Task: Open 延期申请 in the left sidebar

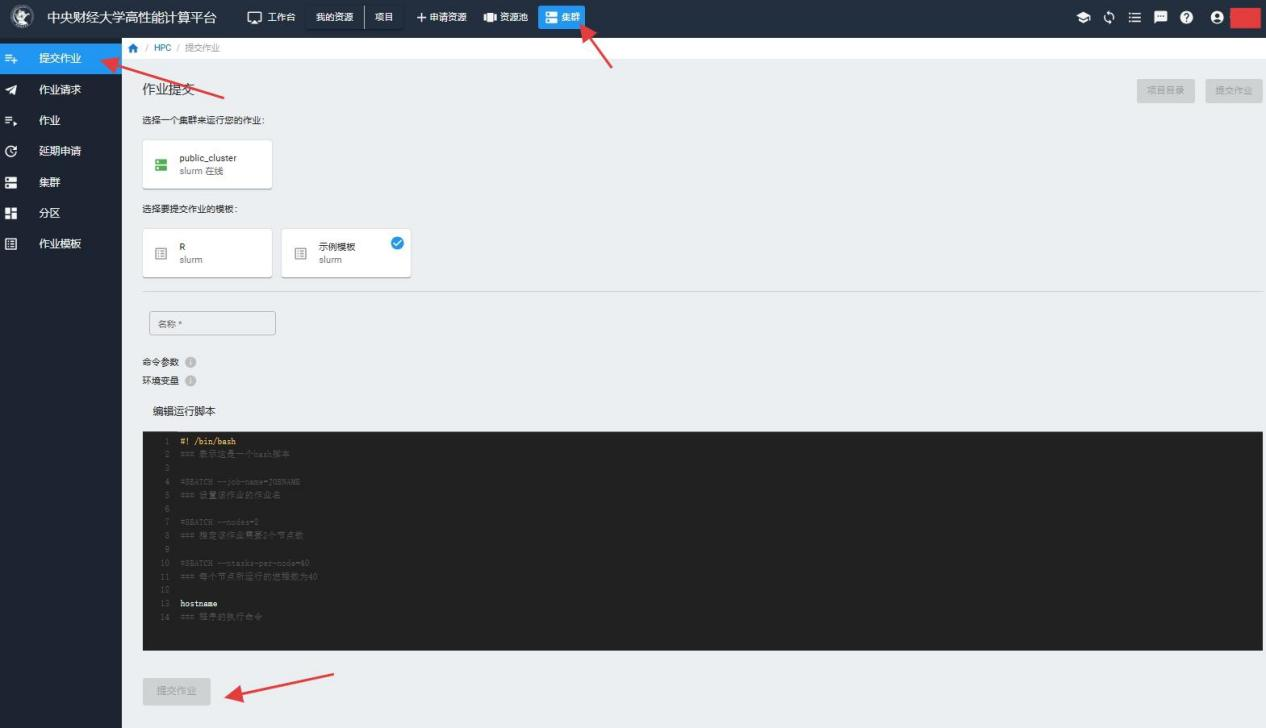Action: [60, 152]
